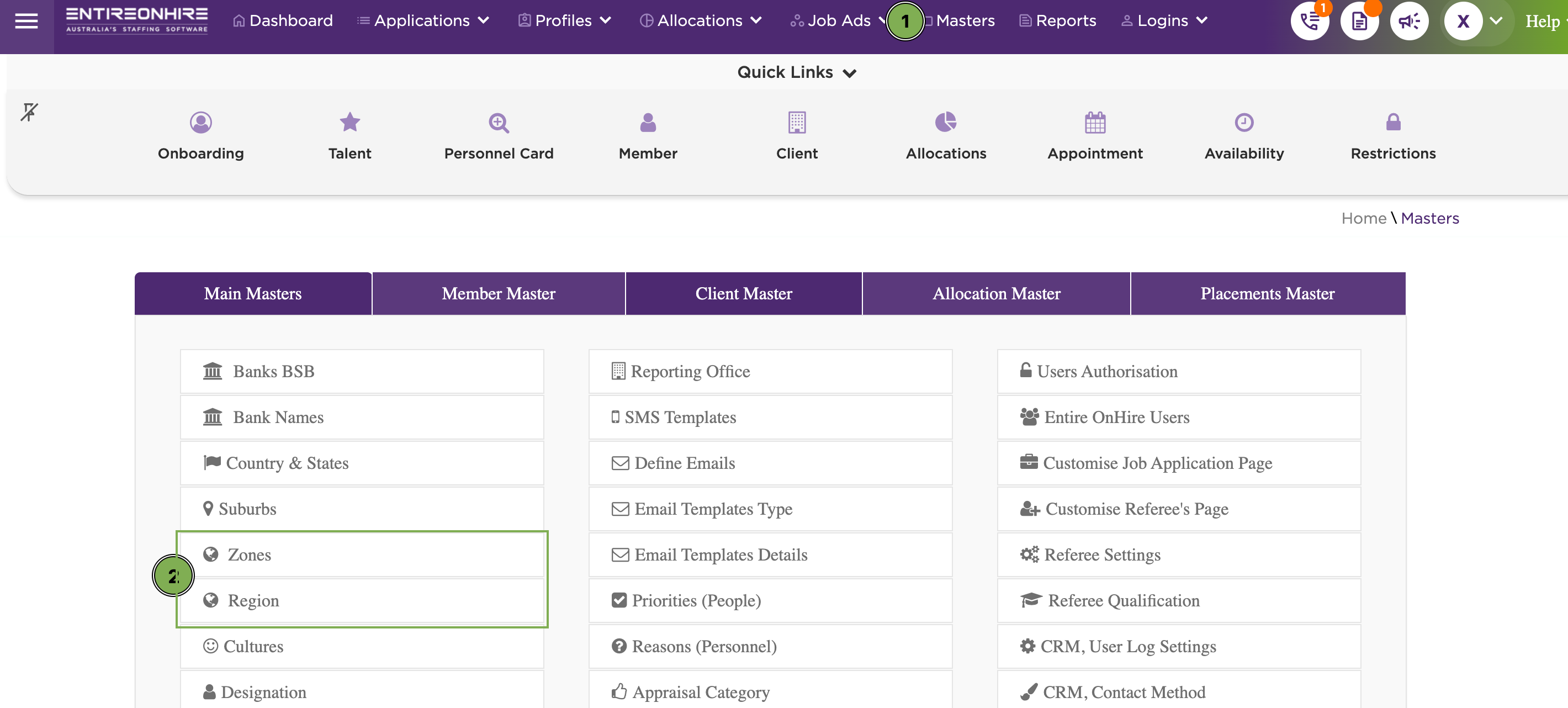Open the document notifications icon

(x=1359, y=22)
